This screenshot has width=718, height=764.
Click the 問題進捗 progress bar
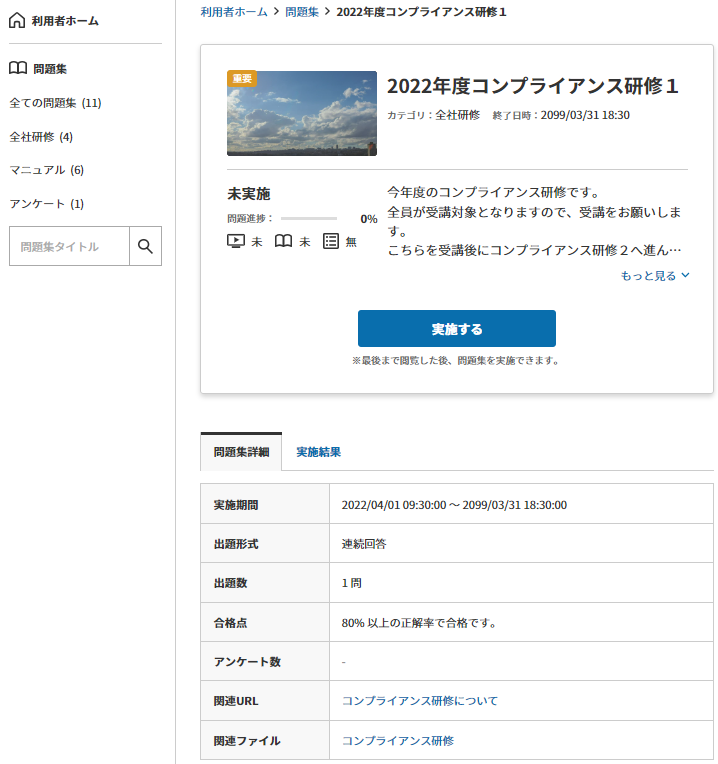click(309, 219)
